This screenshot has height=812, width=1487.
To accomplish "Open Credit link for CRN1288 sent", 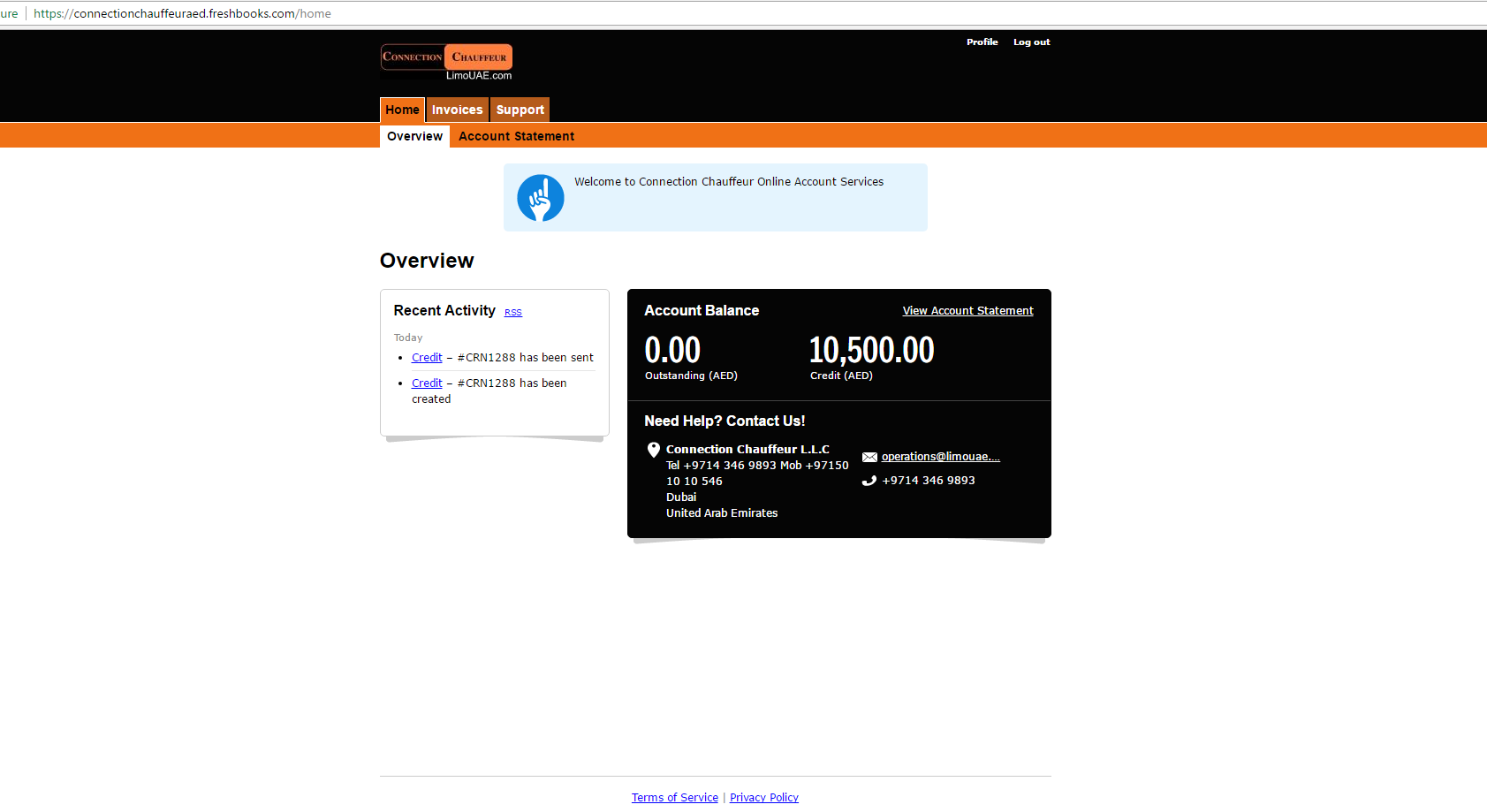I will 427,358.
